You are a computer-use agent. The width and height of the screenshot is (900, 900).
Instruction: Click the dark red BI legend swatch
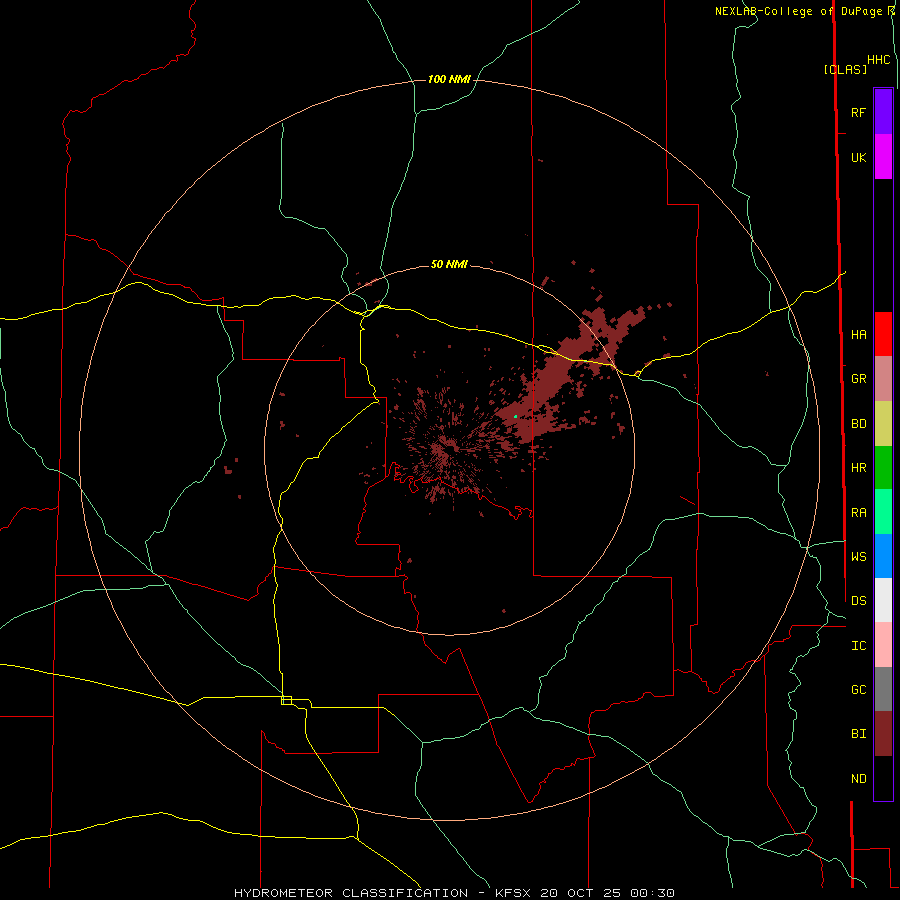click(x=883, y=734)
